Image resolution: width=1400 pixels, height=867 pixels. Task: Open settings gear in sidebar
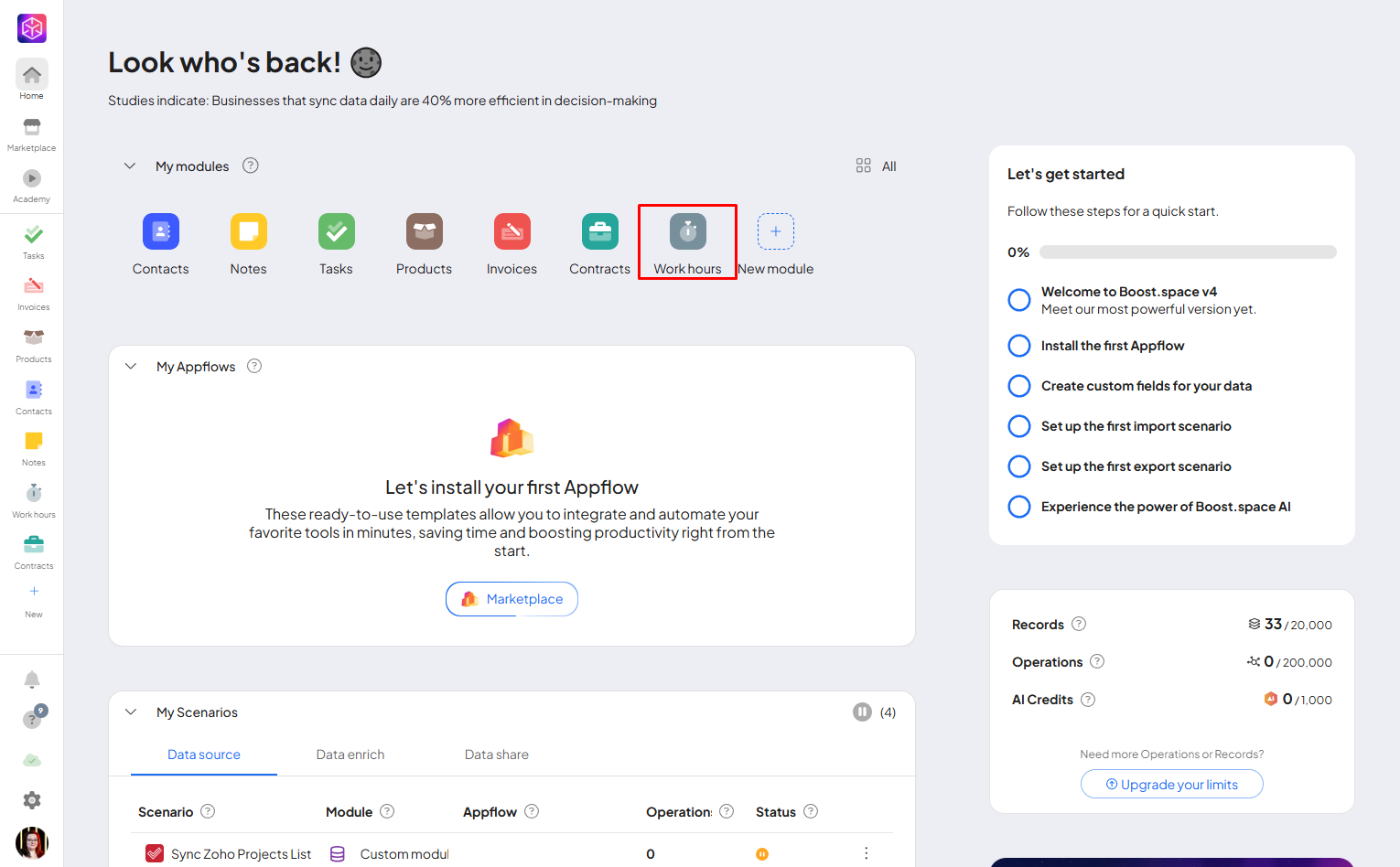[x=32, y=800]
